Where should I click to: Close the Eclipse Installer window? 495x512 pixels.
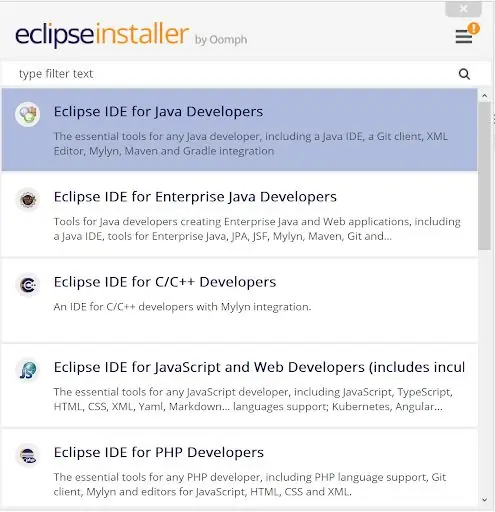(463, 9)
